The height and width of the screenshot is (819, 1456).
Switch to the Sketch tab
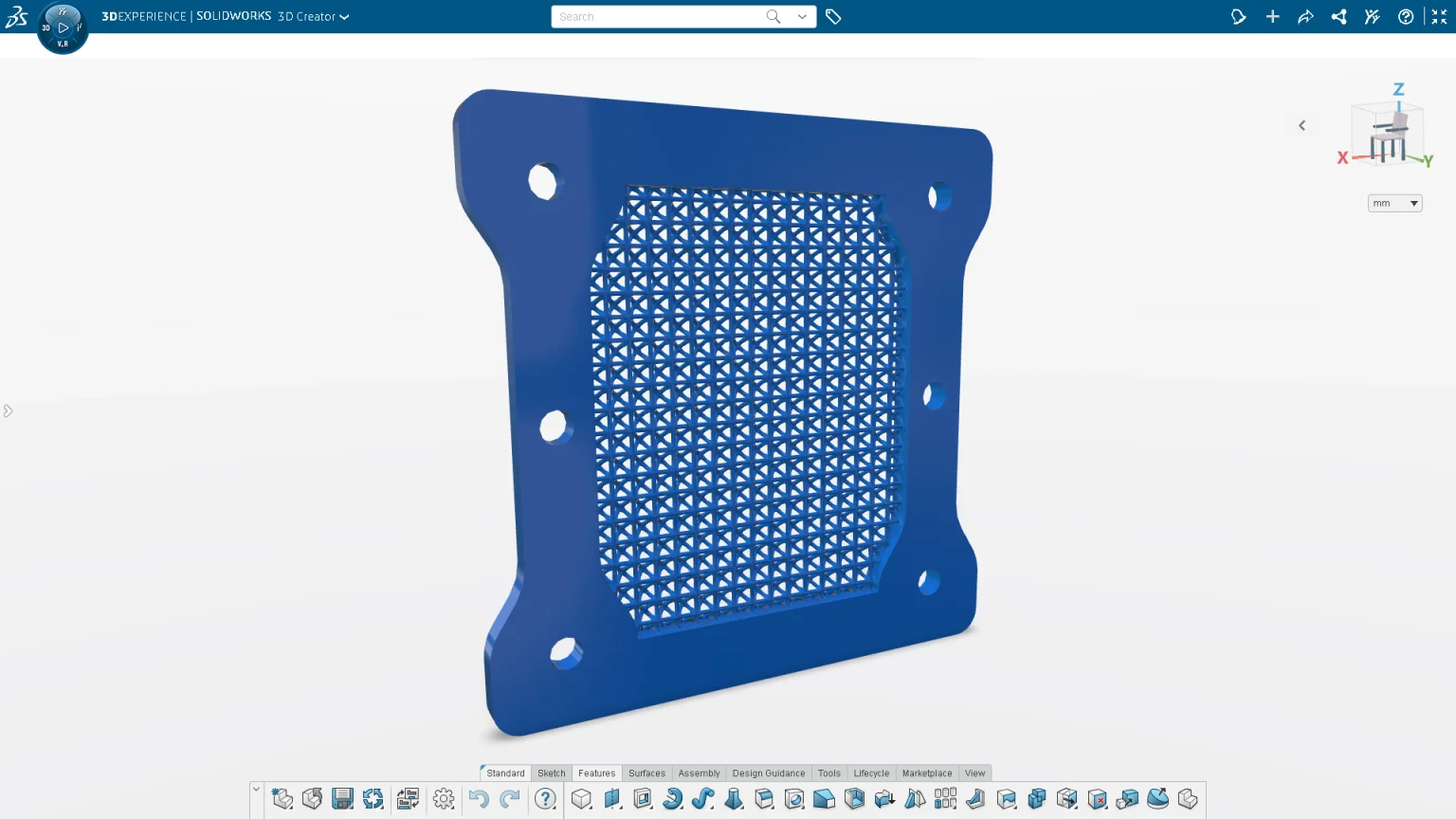point(551,773)
